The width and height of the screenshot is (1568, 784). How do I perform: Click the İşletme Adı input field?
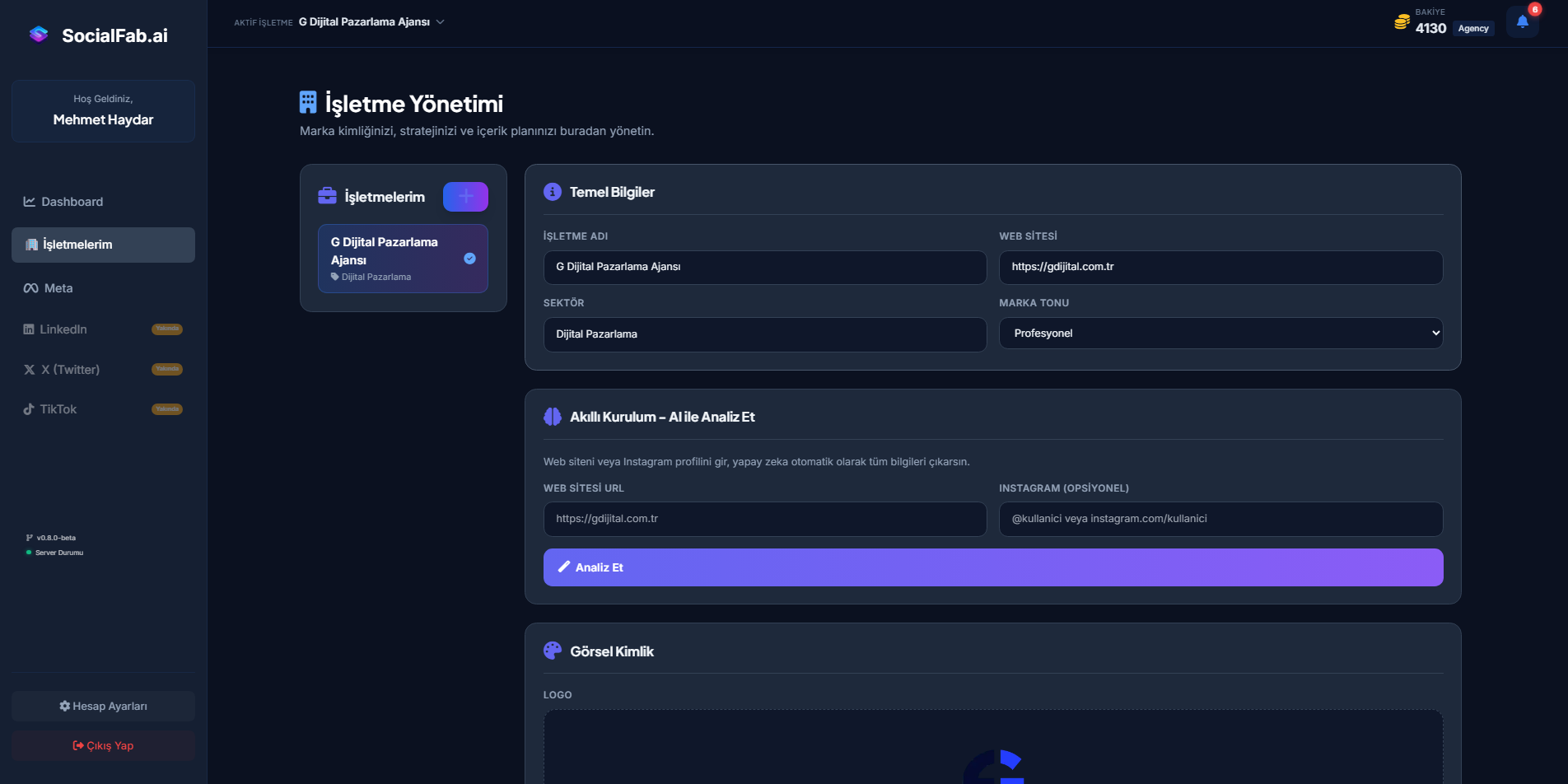(764, 268)
